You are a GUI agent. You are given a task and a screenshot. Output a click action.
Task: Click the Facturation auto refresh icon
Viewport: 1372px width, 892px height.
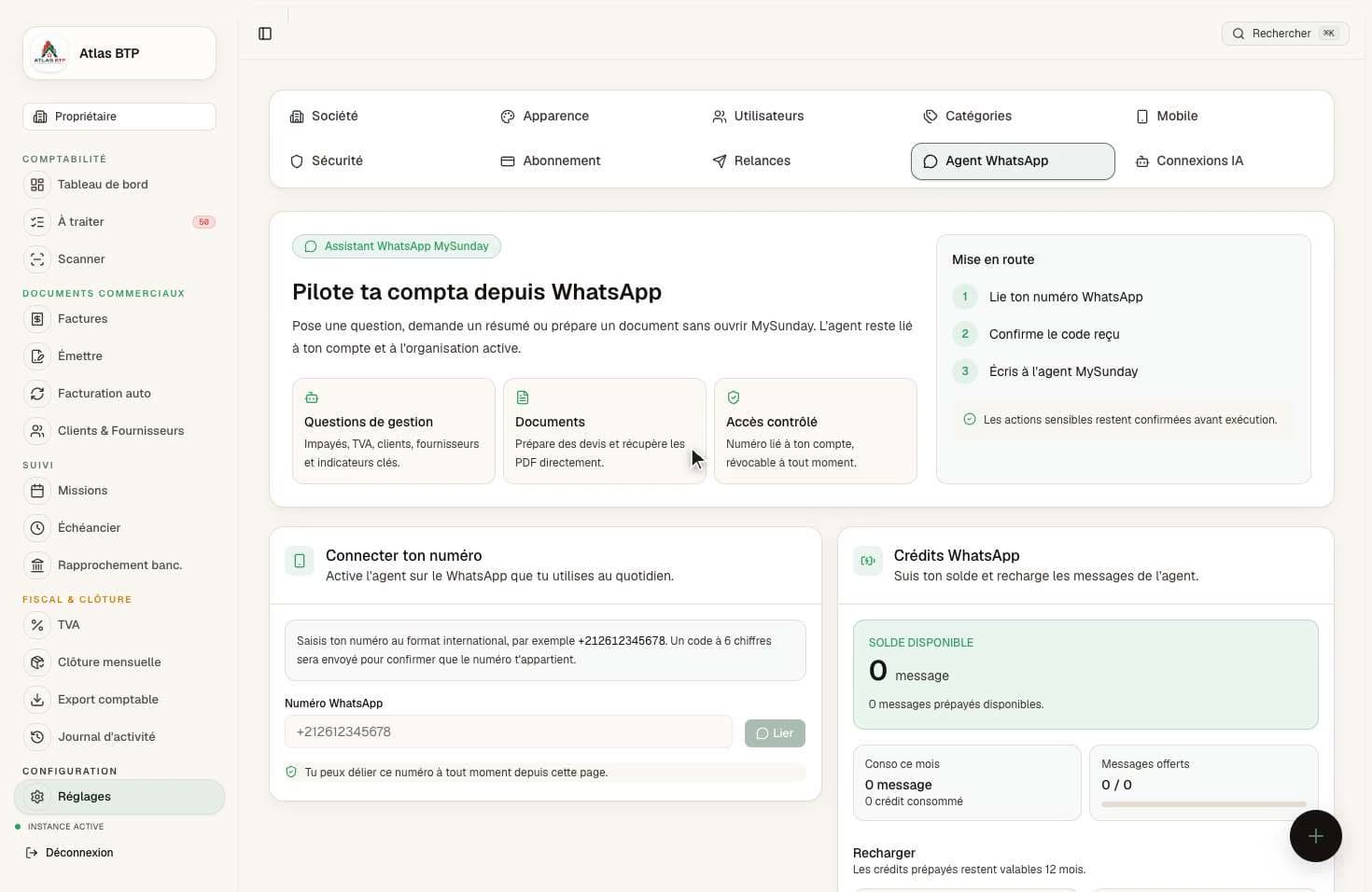tap(37, 394)
